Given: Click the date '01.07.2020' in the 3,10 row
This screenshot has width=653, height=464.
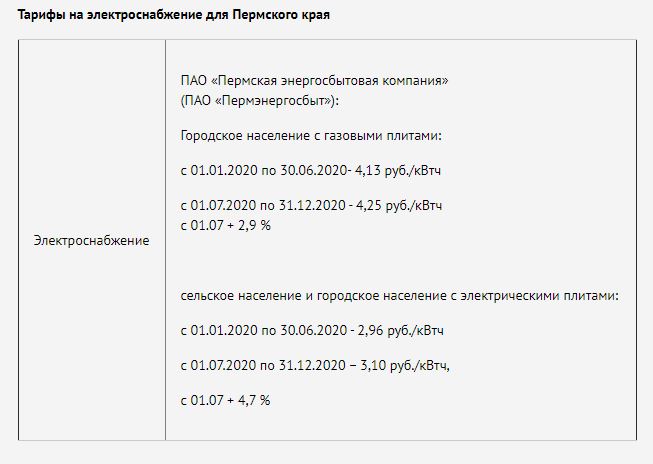Looking at the screenshot, I should tap(223, 365).
